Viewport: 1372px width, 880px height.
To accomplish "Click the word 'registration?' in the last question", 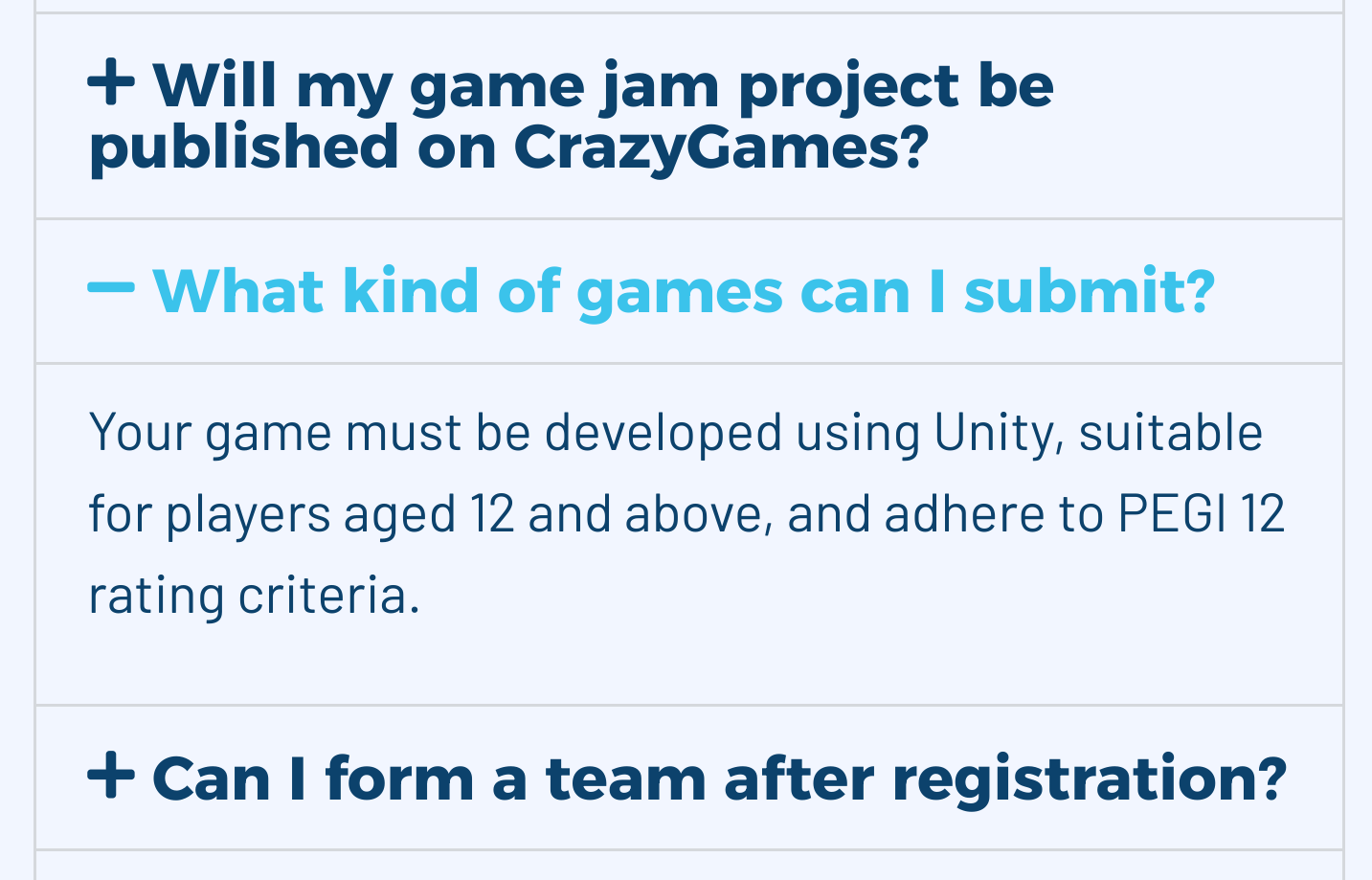I will point(1090,778).
